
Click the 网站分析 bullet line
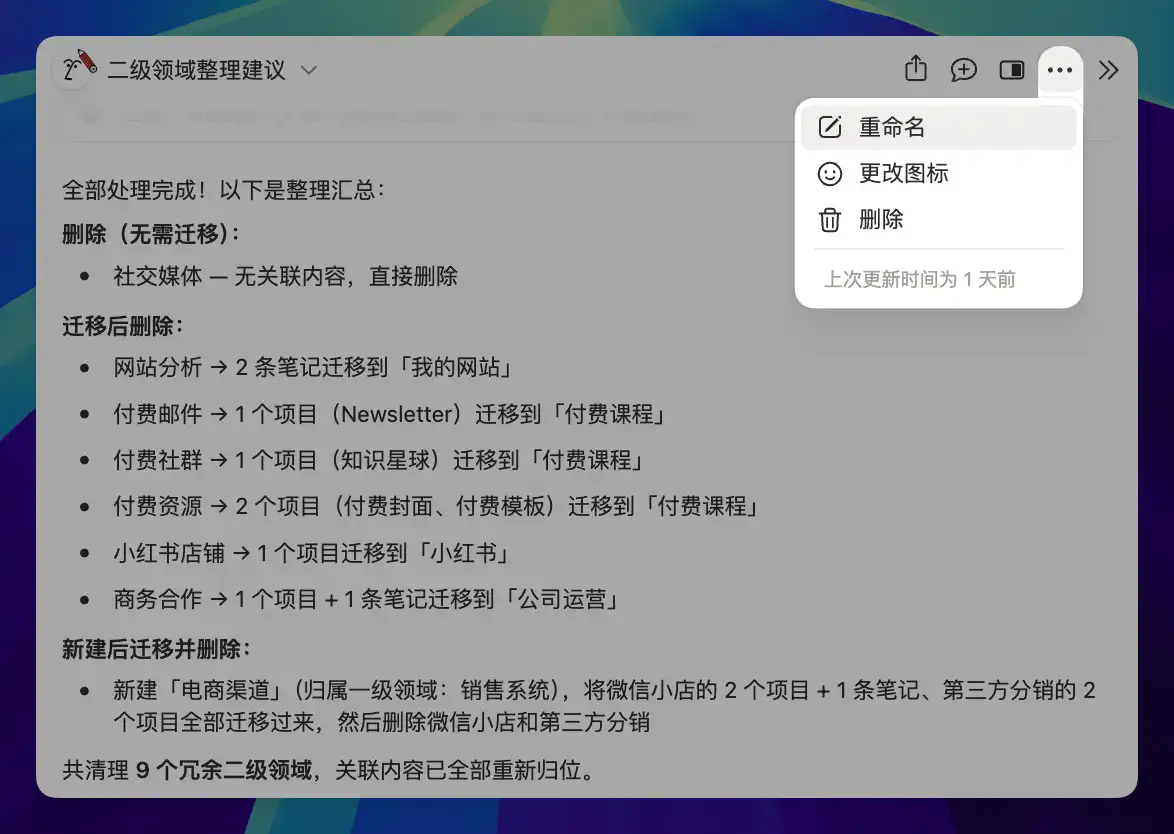click(x=313, y=367)
